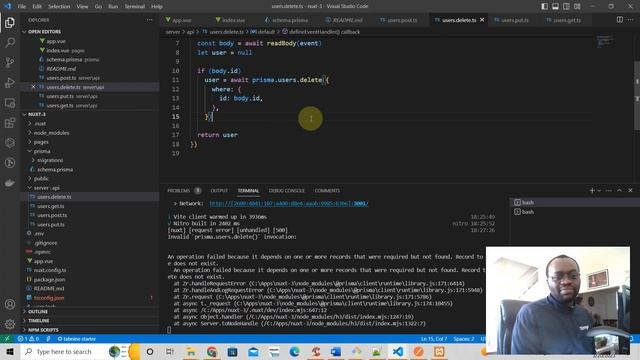Open the Selection menu
This screenshot has width=640, height=360.
click(x=59, y=7)
